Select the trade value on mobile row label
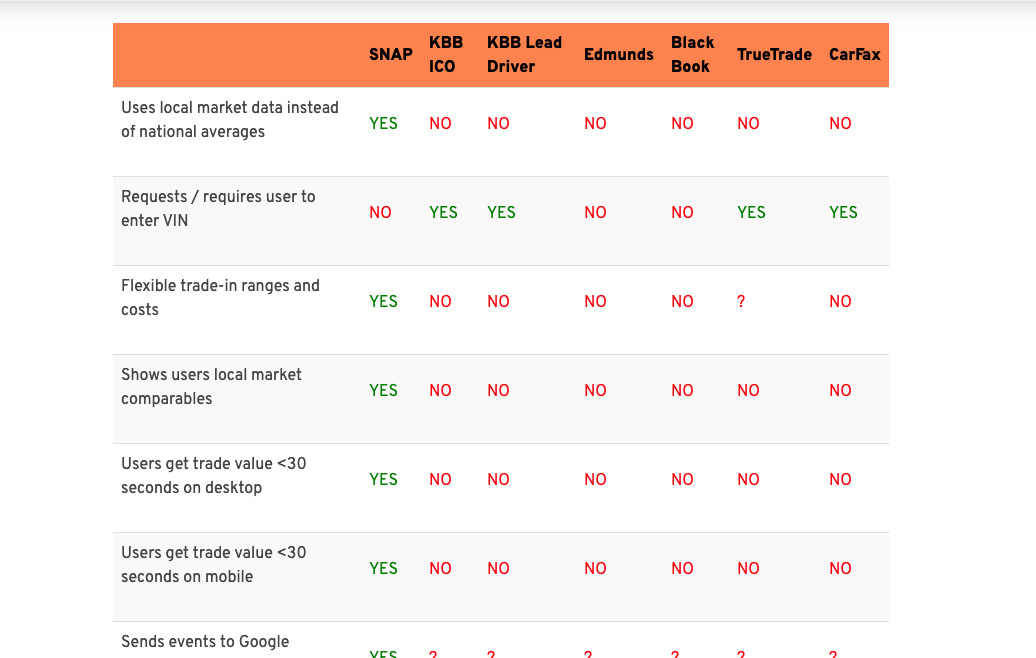The height and width of the screenshot is (658, 1036). click(x=213, y=564)
